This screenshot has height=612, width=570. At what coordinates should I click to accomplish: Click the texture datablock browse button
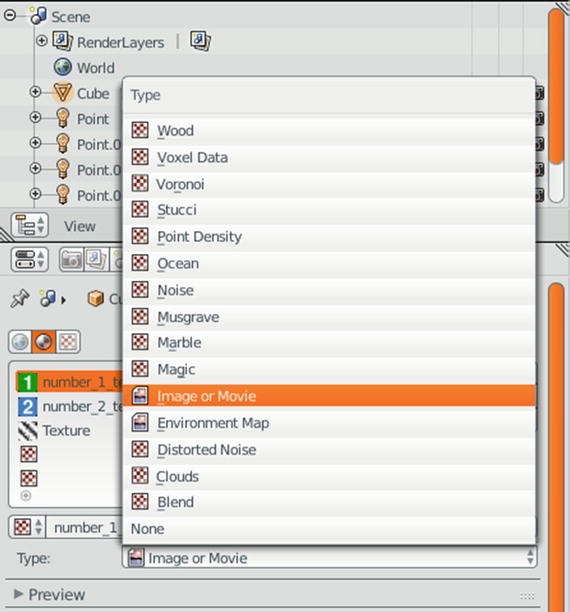click(x=27, y=527)
